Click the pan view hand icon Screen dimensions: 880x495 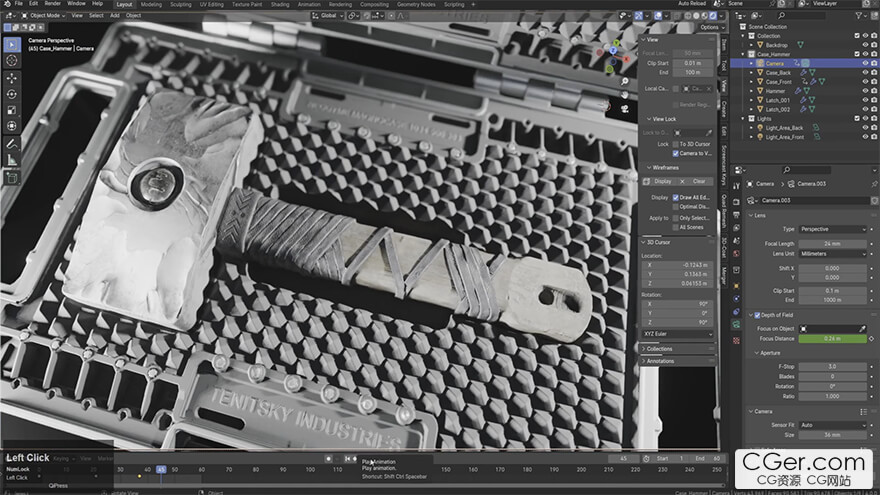pyautogui.click(x=624, y=95)
